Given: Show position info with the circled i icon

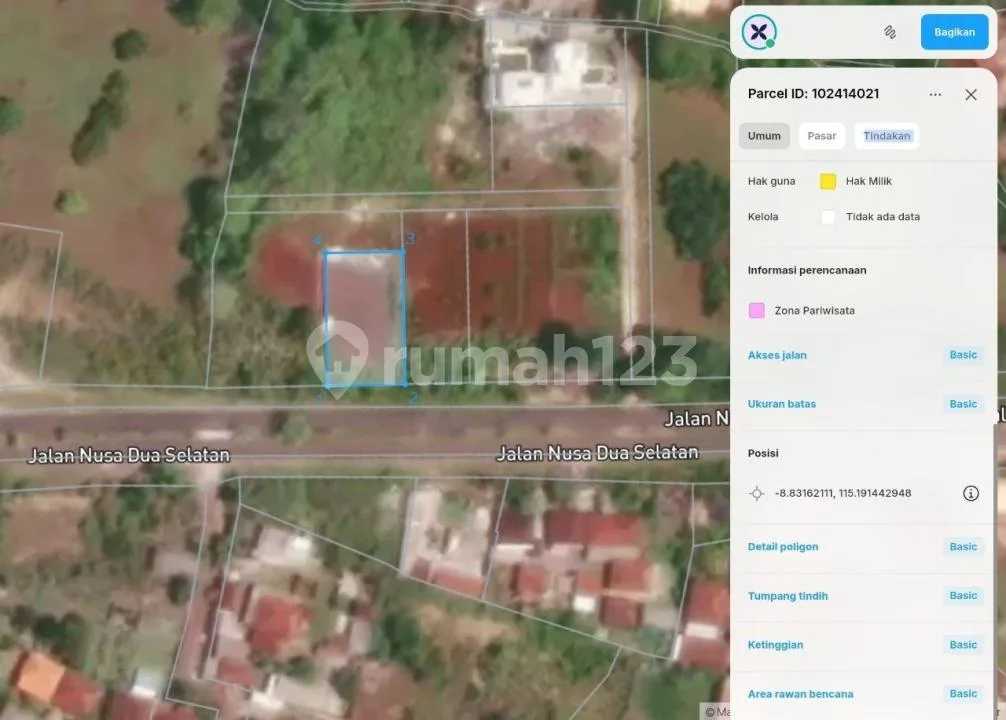Looking at the screenshot, I should 971,493.
